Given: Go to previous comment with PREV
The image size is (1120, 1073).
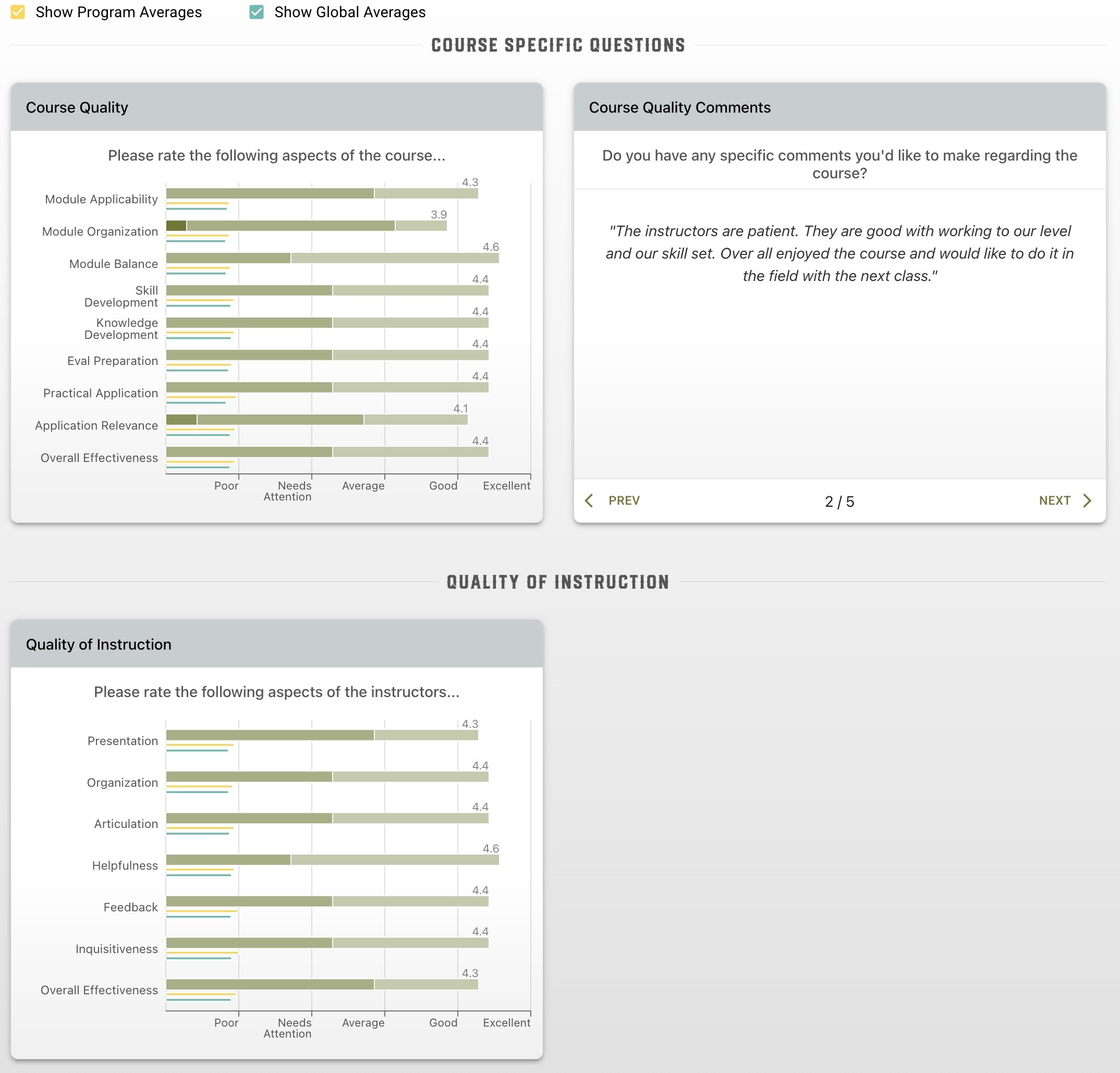Looking at the screenshot, I should pyautogui.click(x=624, y=501).
